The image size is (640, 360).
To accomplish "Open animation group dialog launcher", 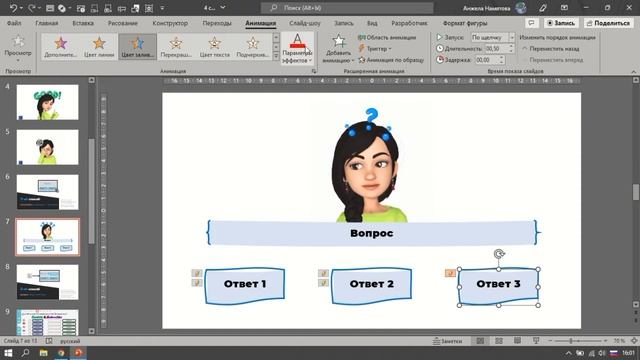I will (313, 71).
